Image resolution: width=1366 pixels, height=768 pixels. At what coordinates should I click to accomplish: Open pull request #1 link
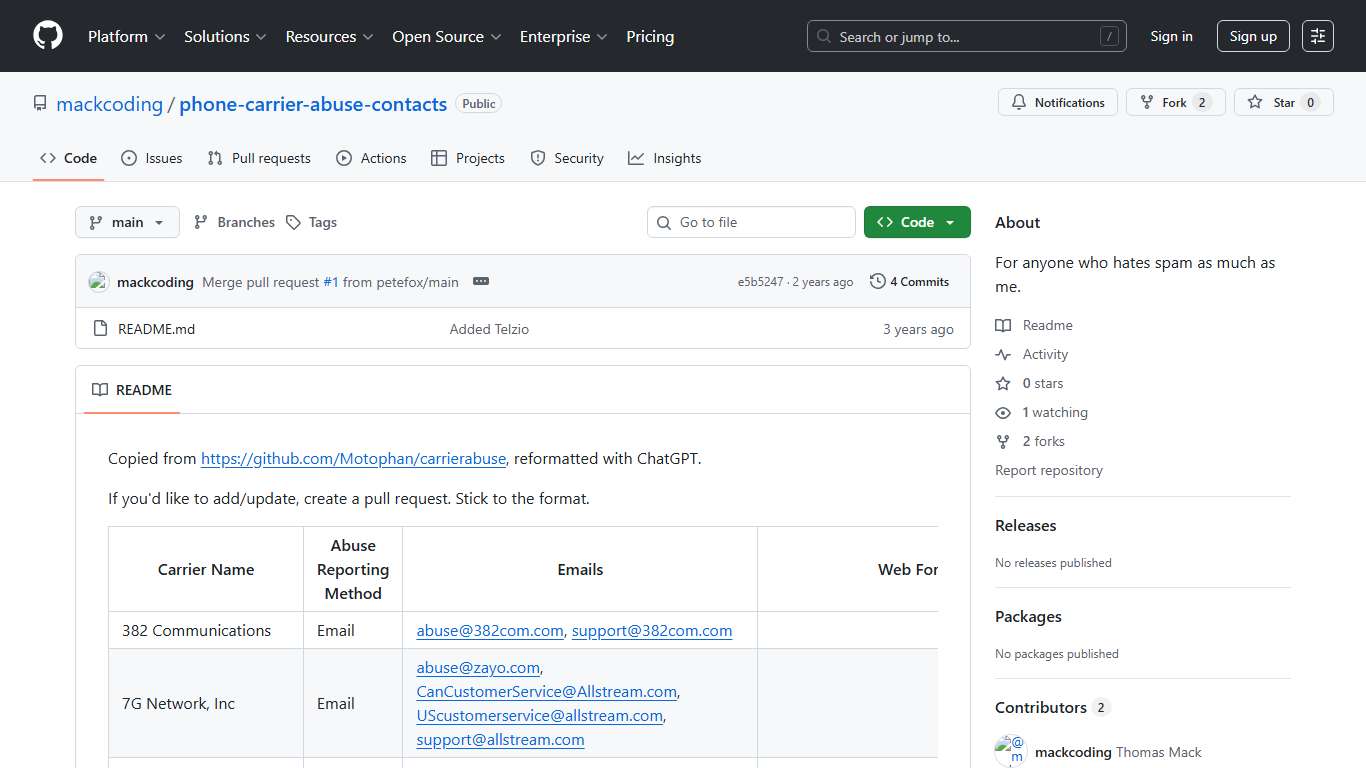pos(330,282)
